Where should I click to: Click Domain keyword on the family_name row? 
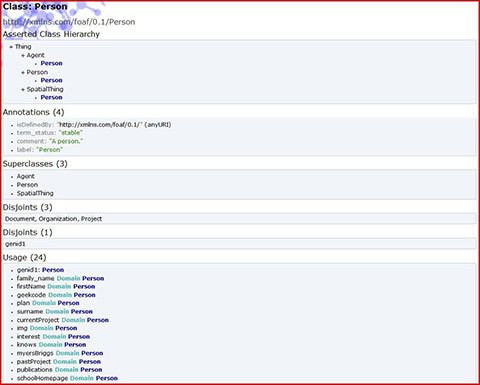point(68,278)
